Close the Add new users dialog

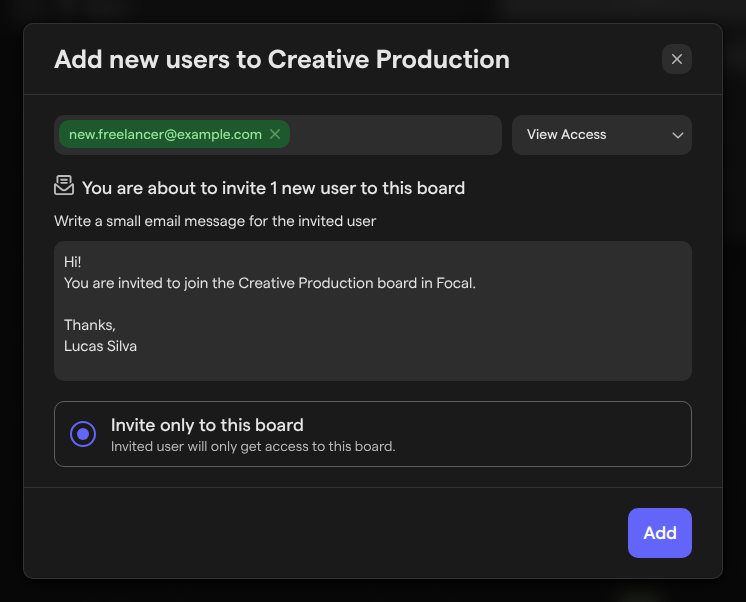pos(677,59)
